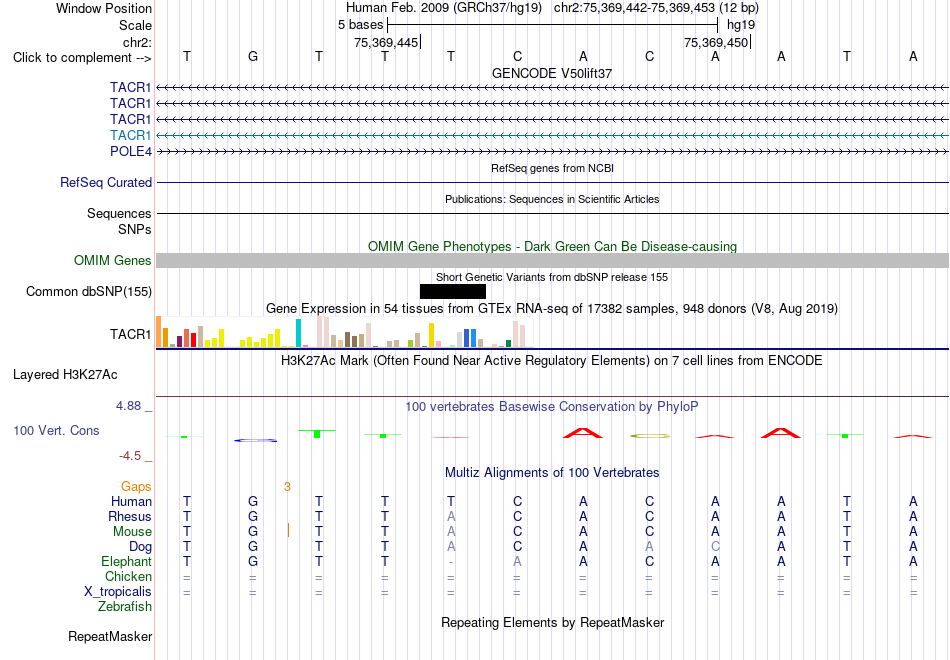Click the RepeatMasker track label
Screen dimensions: 950x660
[x=110, y=636]
